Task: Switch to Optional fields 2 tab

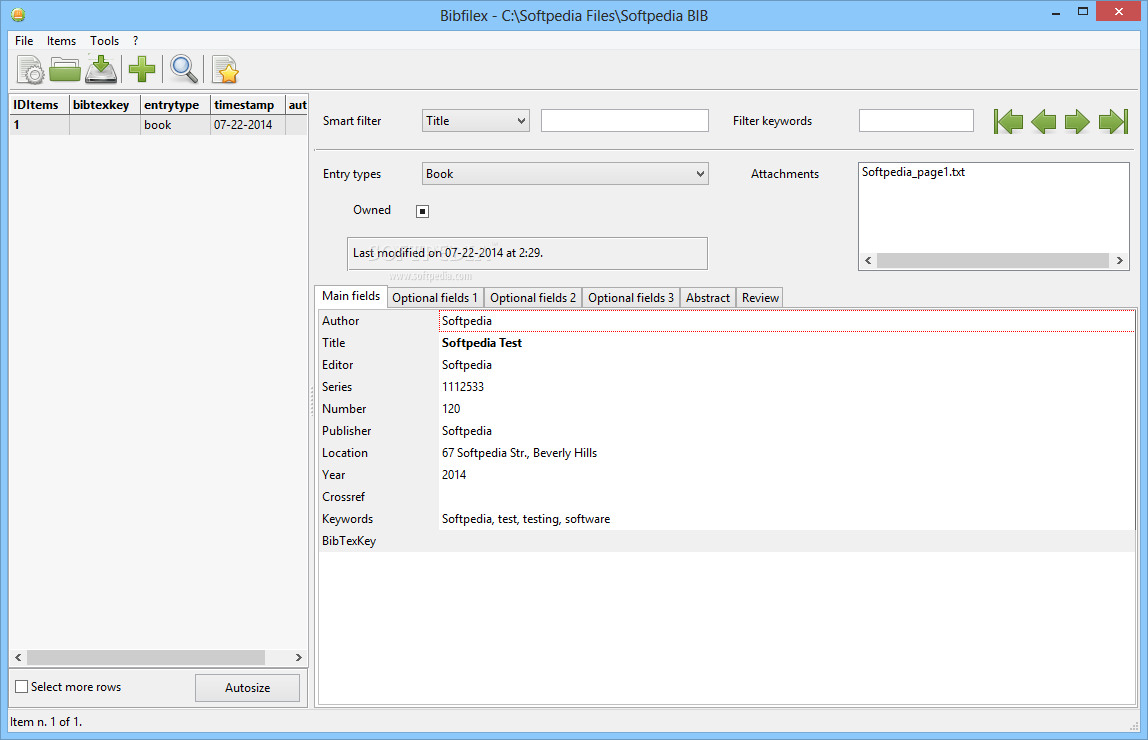Action: [x=533, y=298]
